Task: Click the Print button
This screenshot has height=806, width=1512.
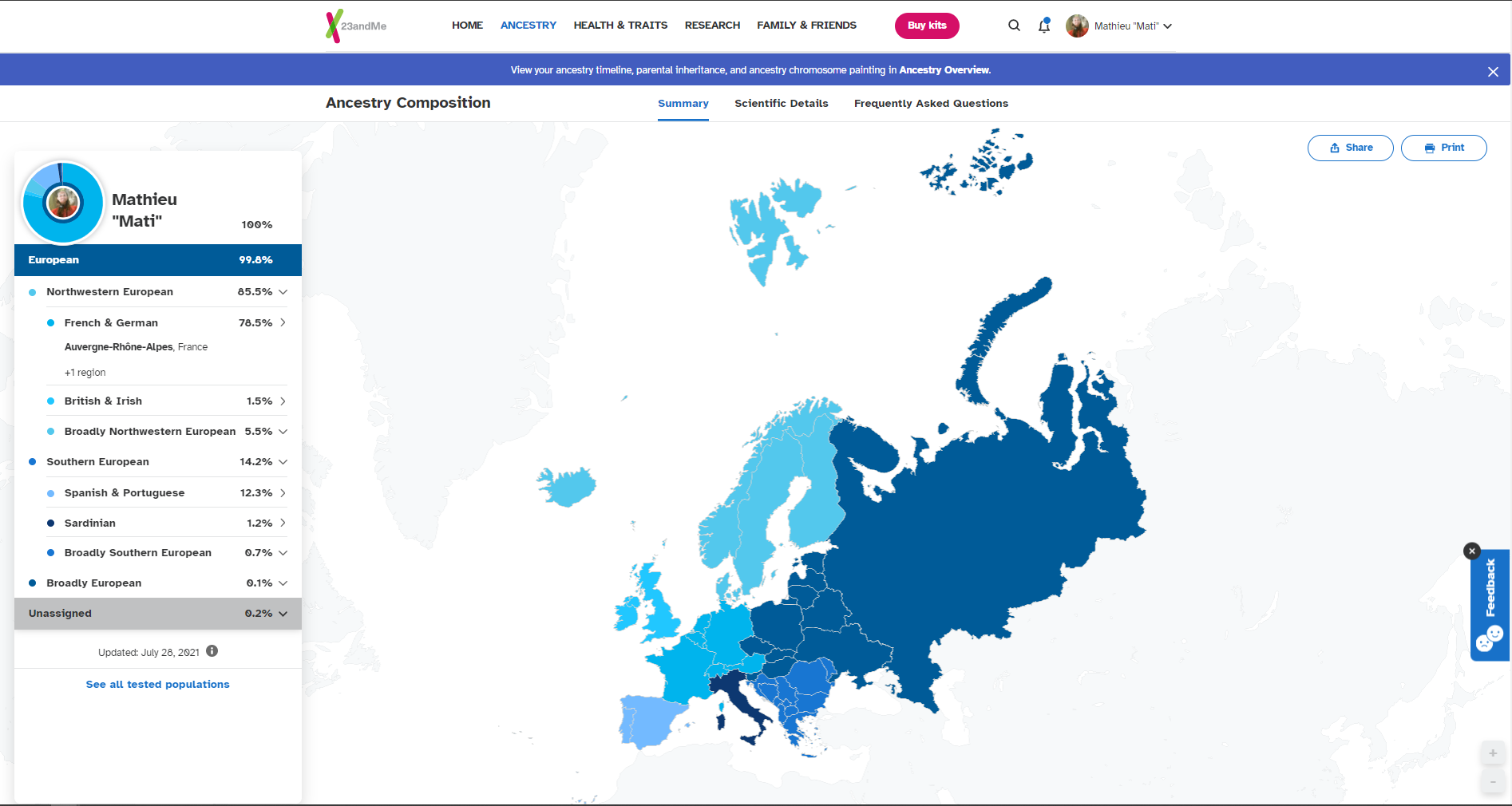Action: pos(1444,148)
